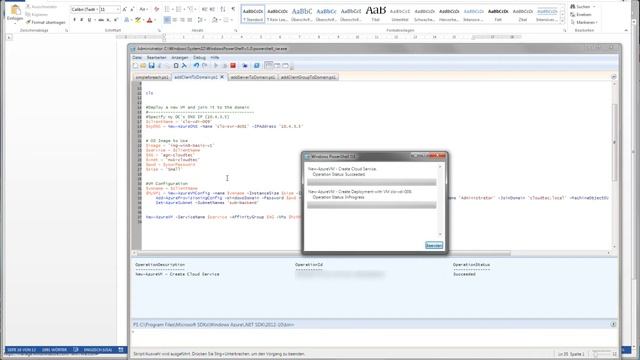640x360 pixels.
Task: Click the New remote PowerShell tab icon
Action: [245, 66]
